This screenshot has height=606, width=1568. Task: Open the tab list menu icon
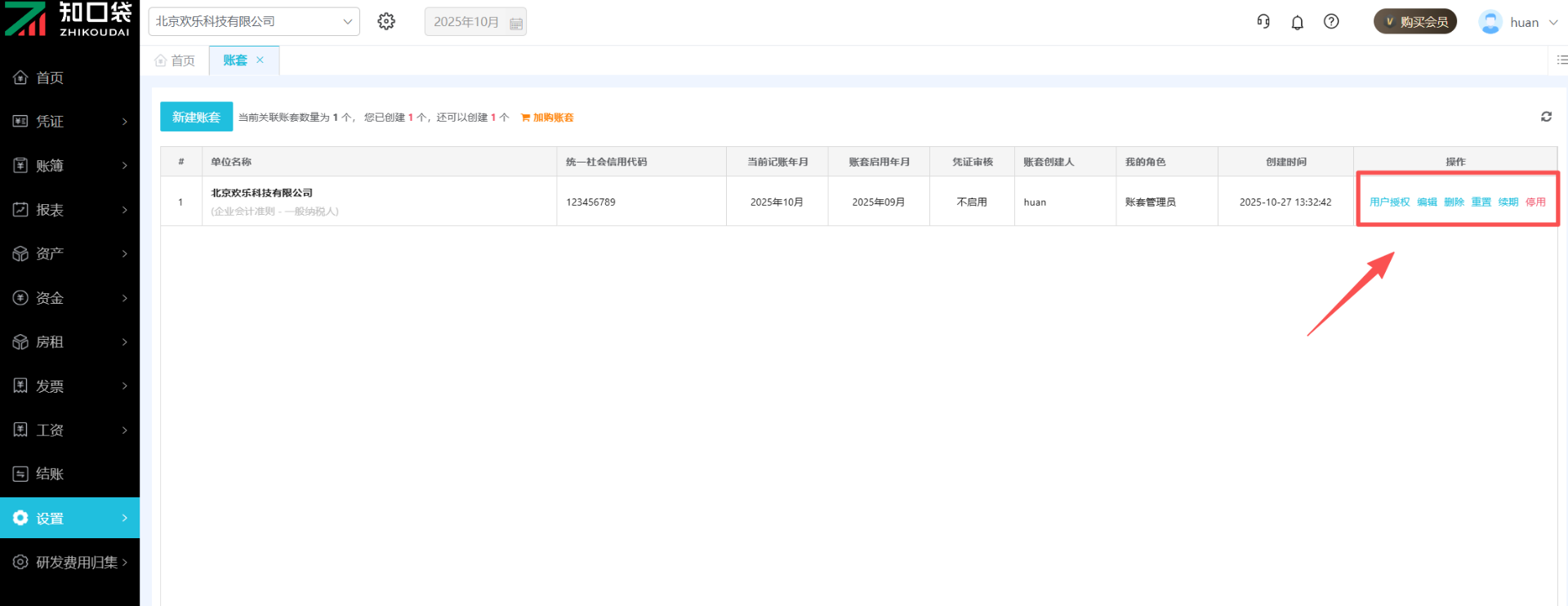[x=1561, y=60]
